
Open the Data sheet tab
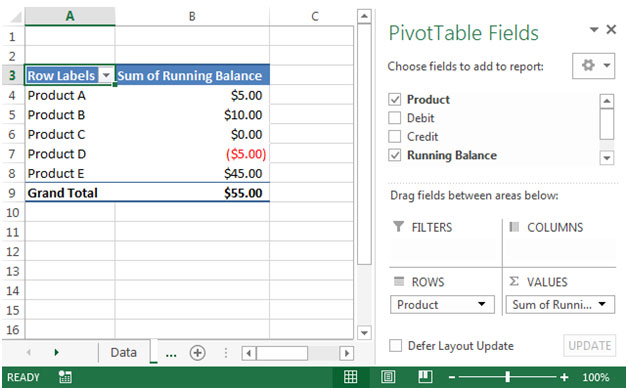[123, 352]
